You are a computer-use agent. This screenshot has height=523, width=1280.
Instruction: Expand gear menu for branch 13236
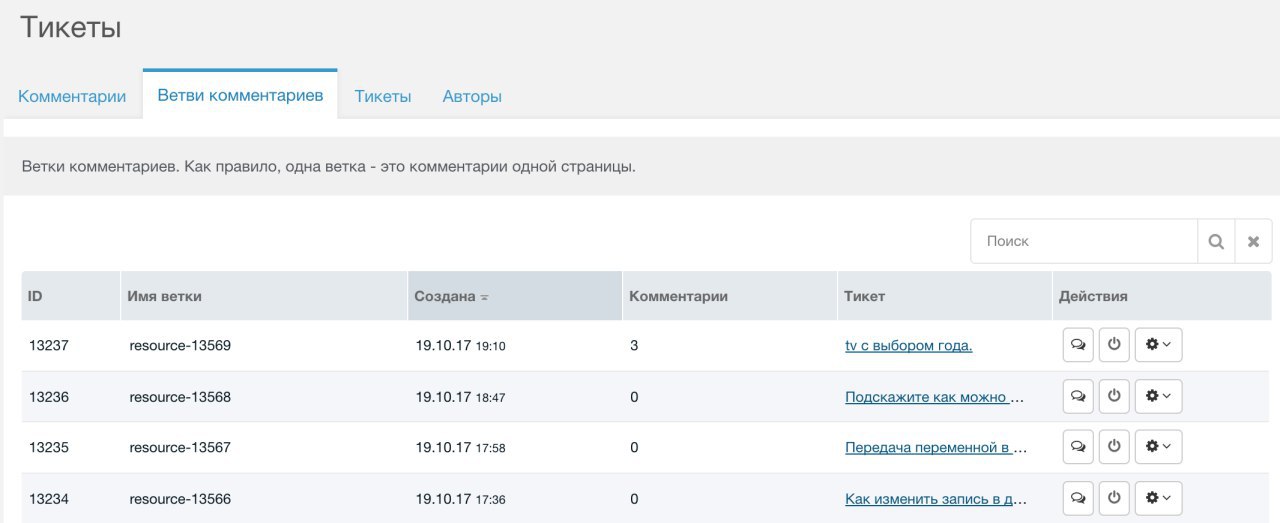[x=1158, y=396]
